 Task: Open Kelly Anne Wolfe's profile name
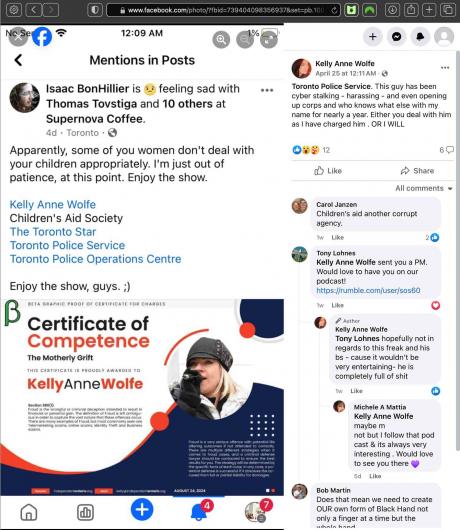coord(345,63)
